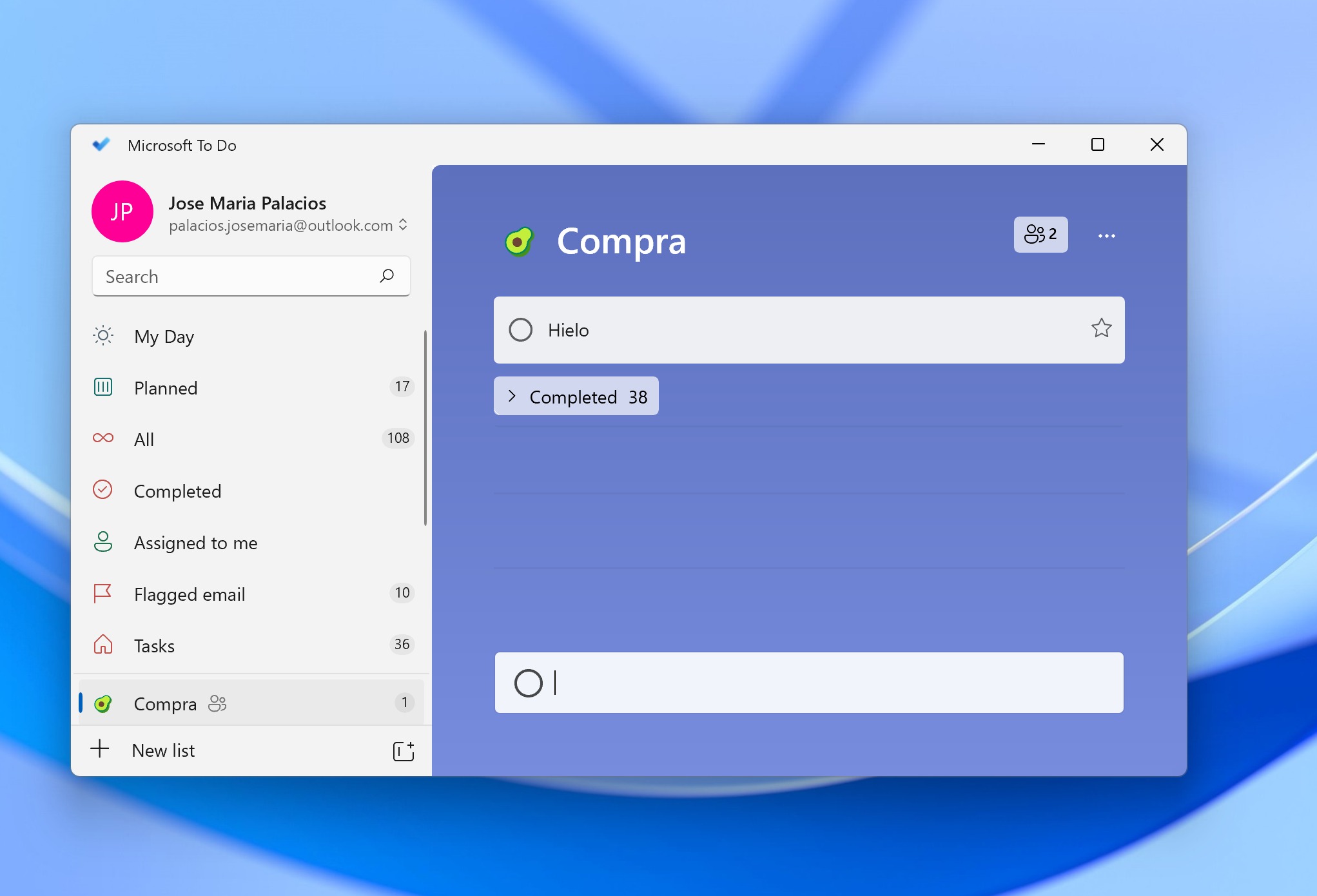Click the sidebar vertical scrollbar
Viewport: 1317px width, 896px height.
(x=425, y=427)
